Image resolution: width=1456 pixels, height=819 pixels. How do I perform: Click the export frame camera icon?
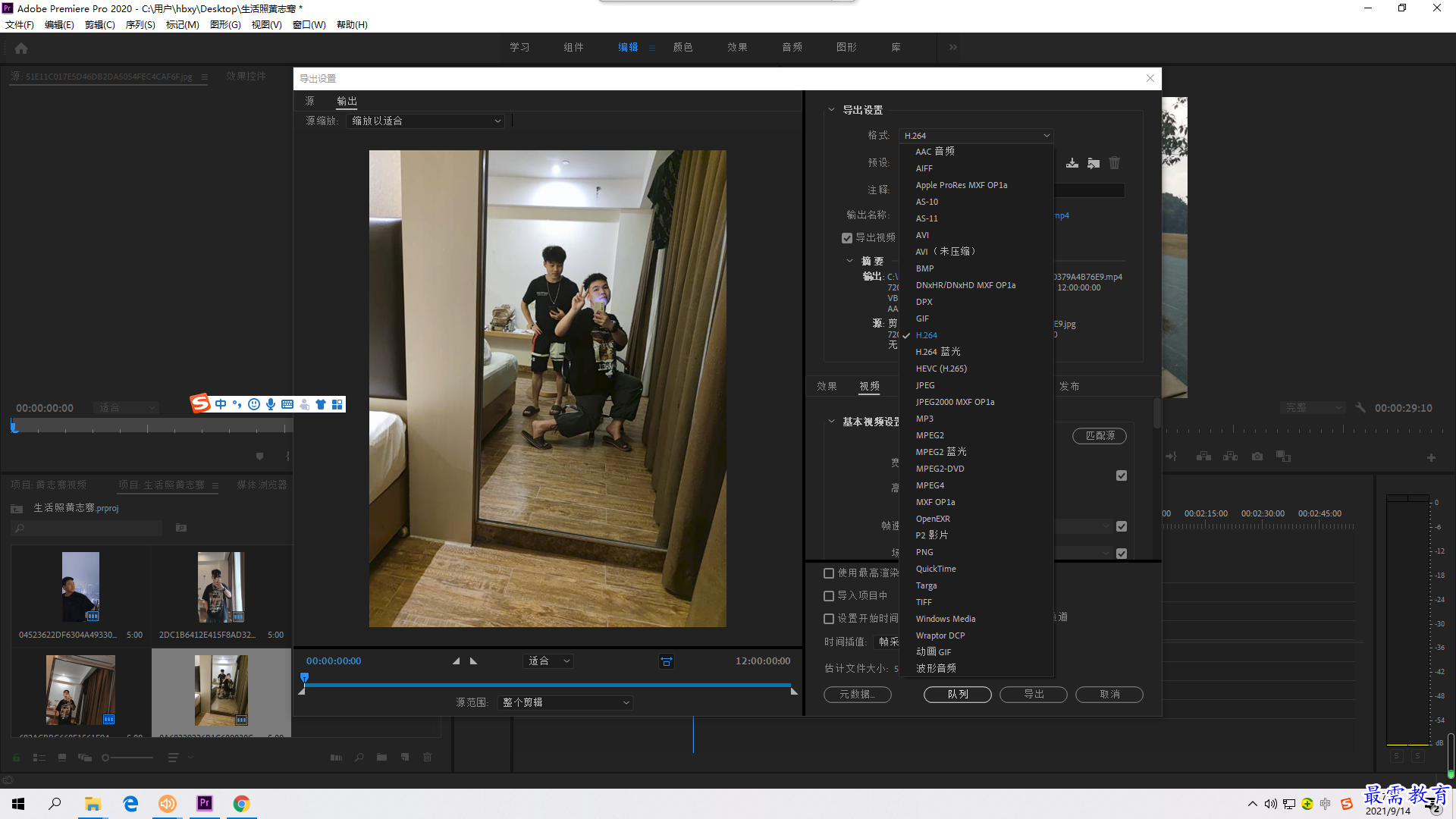[1257, 457]
